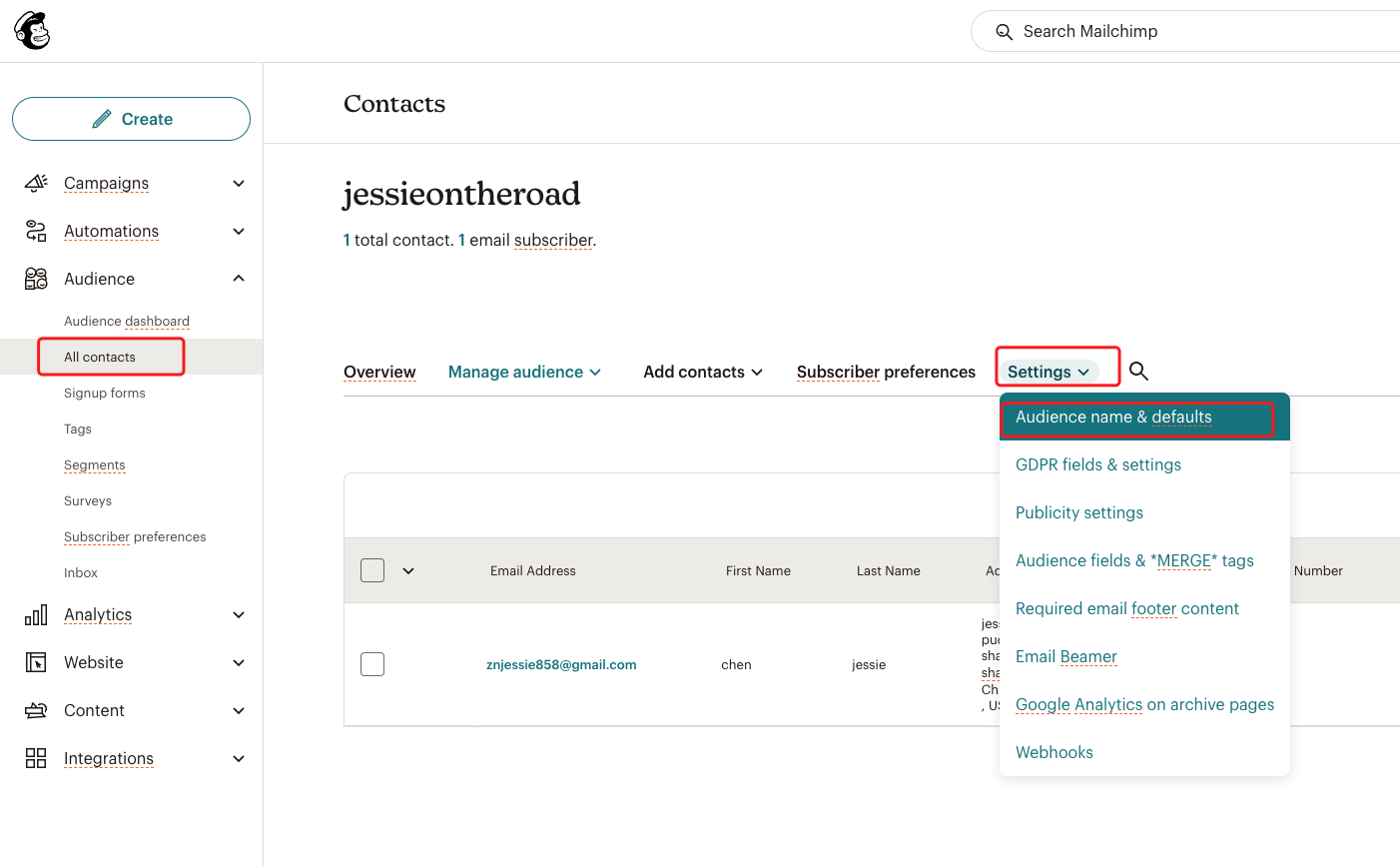This screenshot has width=1400, height=867.
Task: Select Required email footer content
Action: click(x=1144, y=608)
